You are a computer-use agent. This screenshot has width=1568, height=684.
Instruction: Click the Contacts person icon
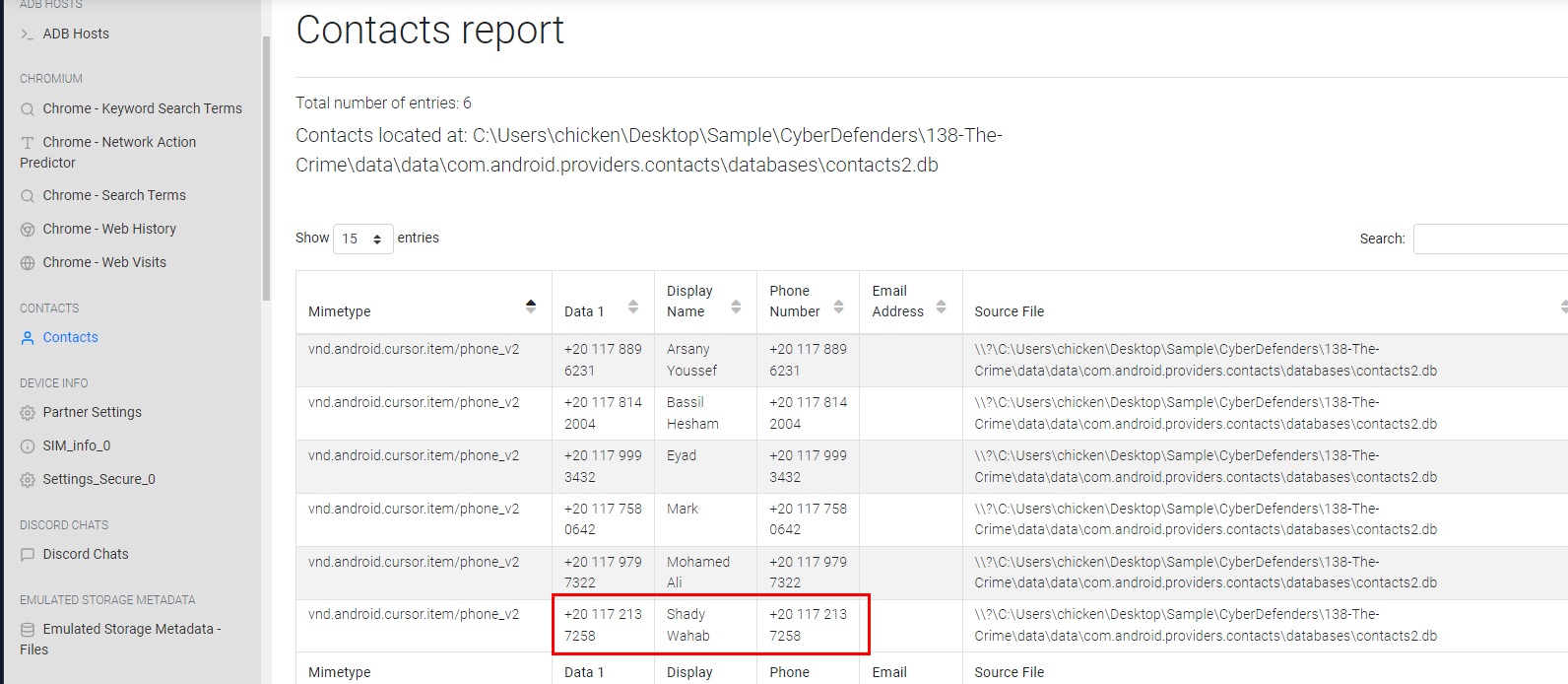pyautogui.click(x=28, y=338)
